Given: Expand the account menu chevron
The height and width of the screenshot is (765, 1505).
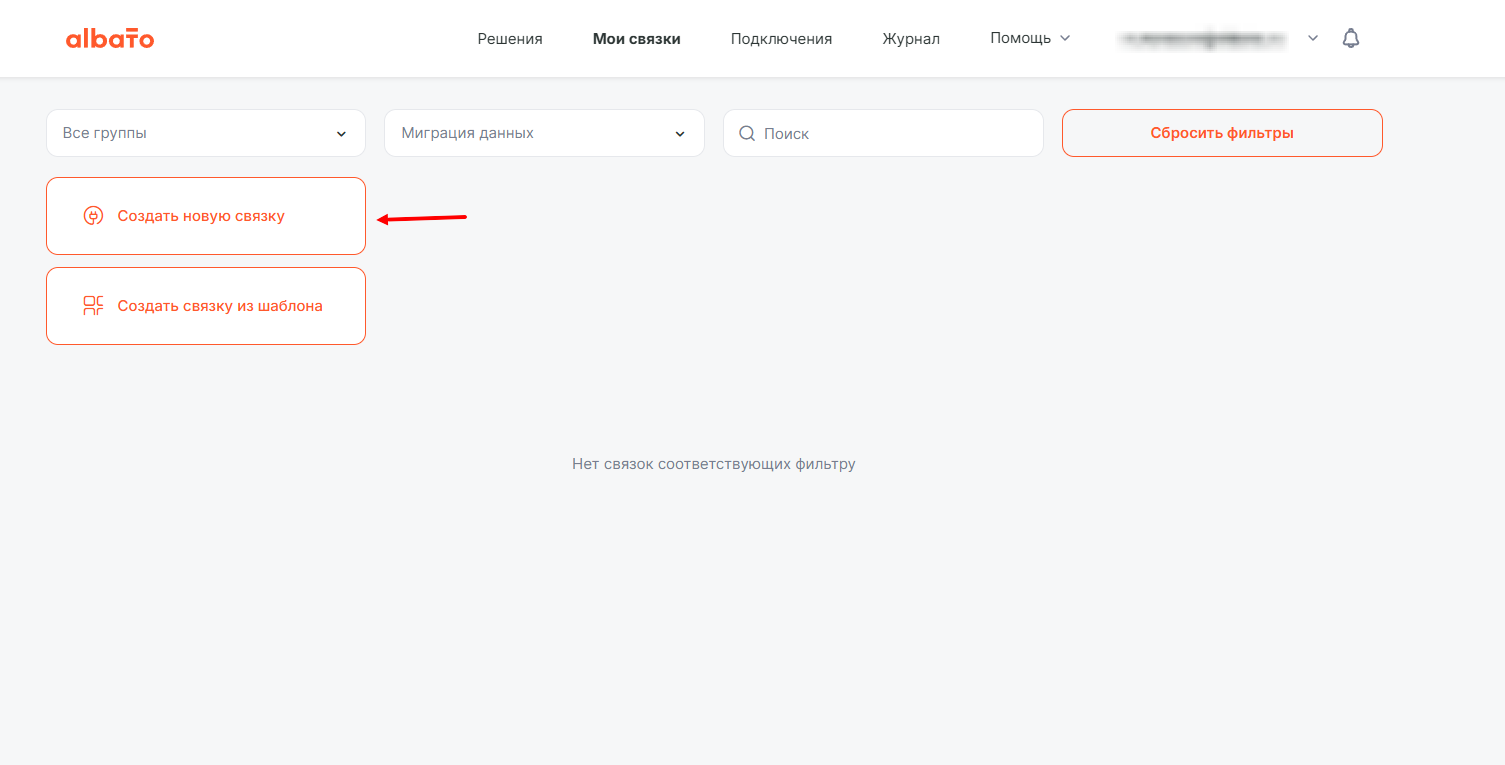Looking at the screenshot, I should (x=1313, y=38).
